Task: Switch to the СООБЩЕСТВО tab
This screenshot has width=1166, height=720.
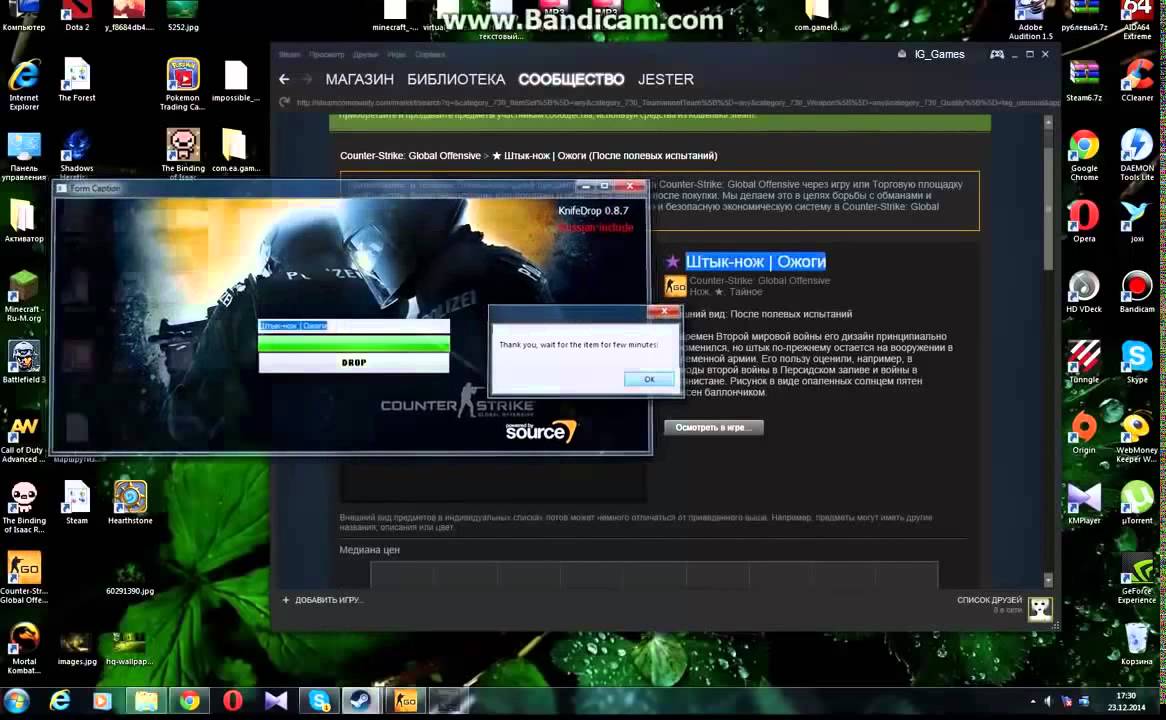Action: click(571, 79)
